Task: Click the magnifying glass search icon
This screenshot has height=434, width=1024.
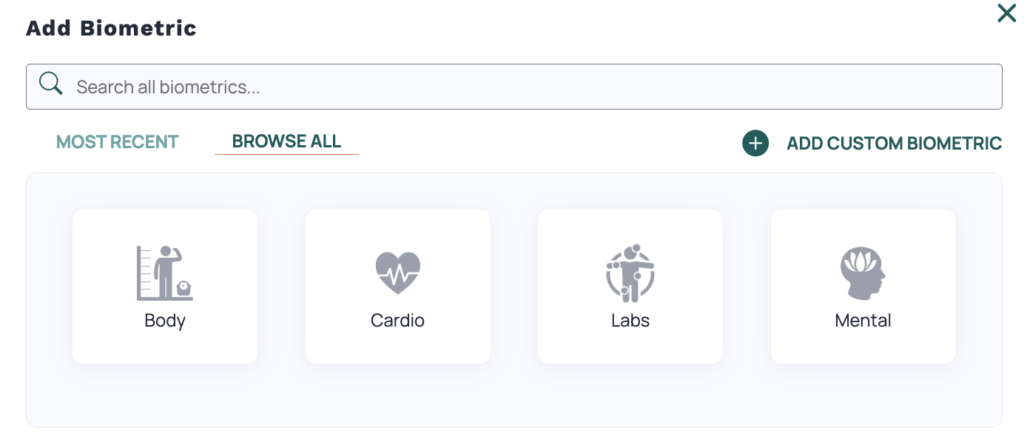Action: point(50,86)
